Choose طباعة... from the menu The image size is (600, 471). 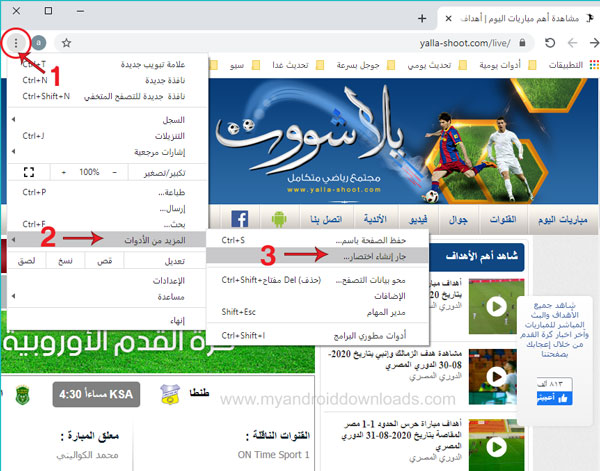(108, 192)
